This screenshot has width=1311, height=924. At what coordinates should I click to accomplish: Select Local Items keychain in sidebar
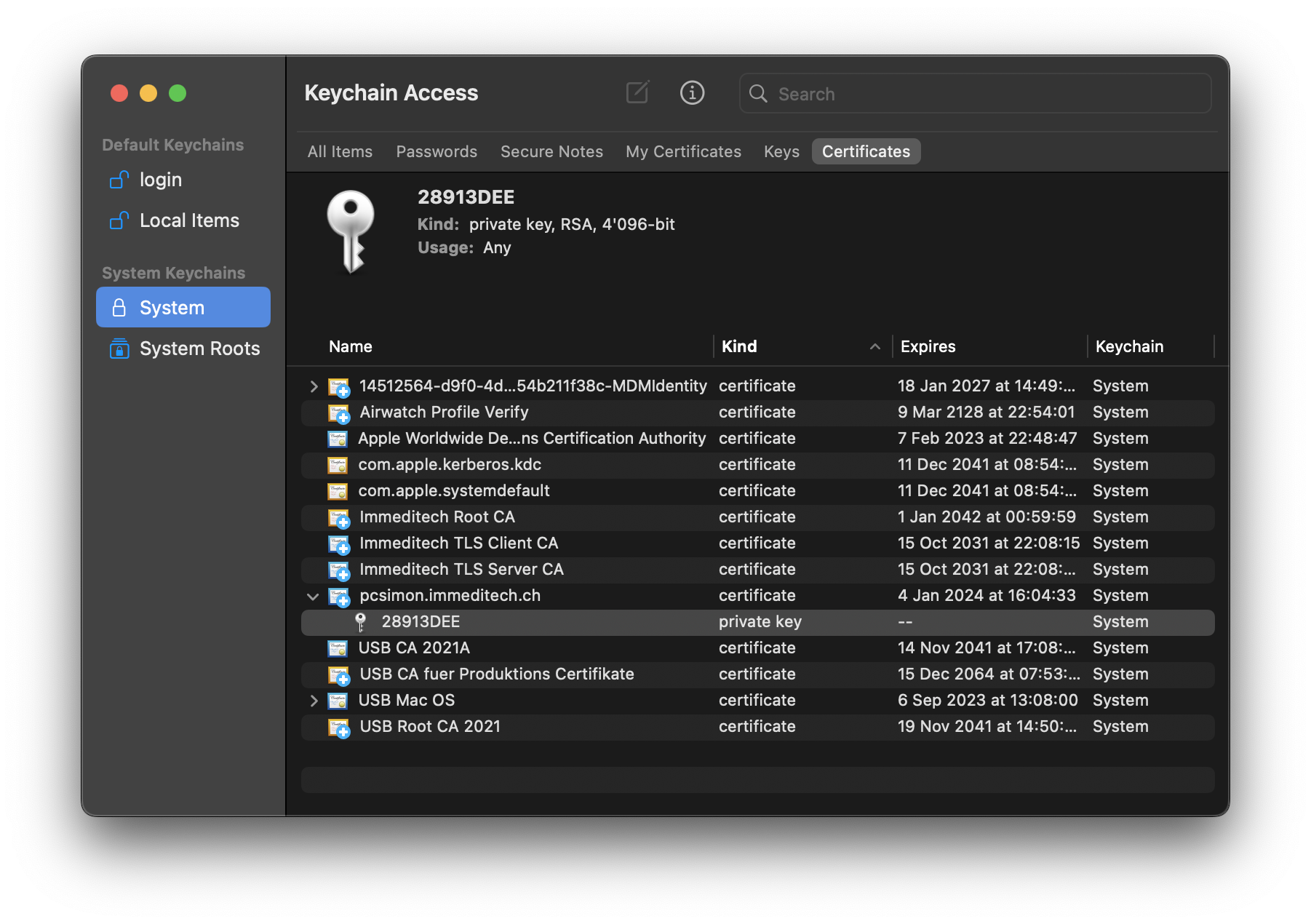click(x=189, y=220)
